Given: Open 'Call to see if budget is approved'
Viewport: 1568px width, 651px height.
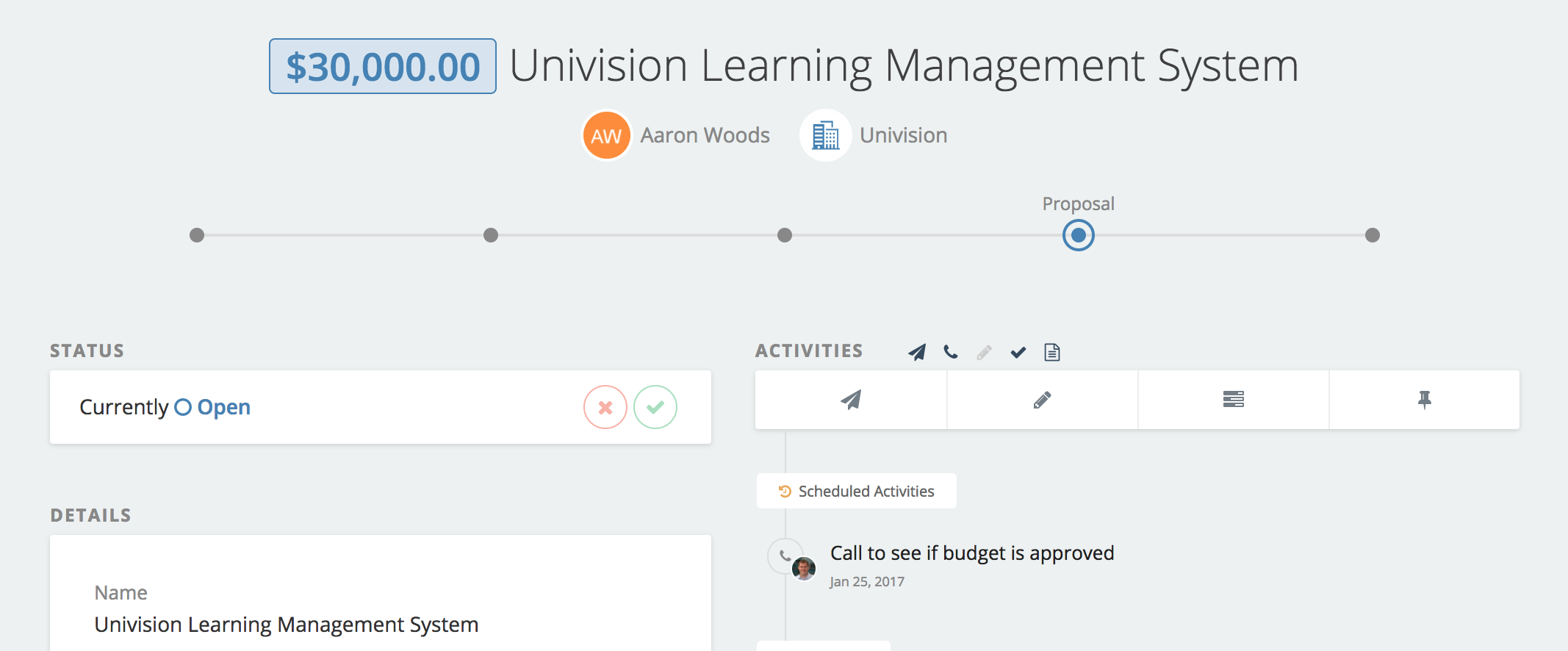Looking at the screenshot, I should pos(972,553).
